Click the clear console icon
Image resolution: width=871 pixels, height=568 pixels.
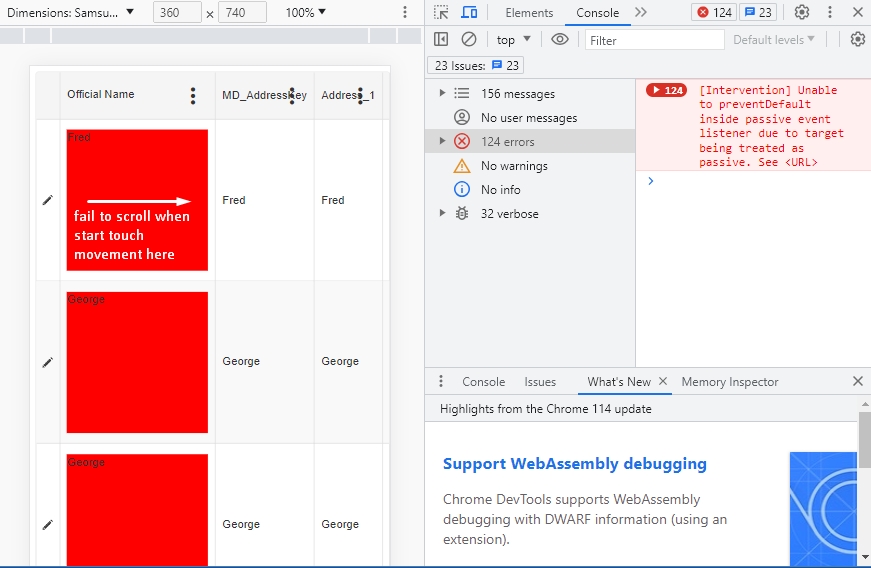tap(469, 40)
